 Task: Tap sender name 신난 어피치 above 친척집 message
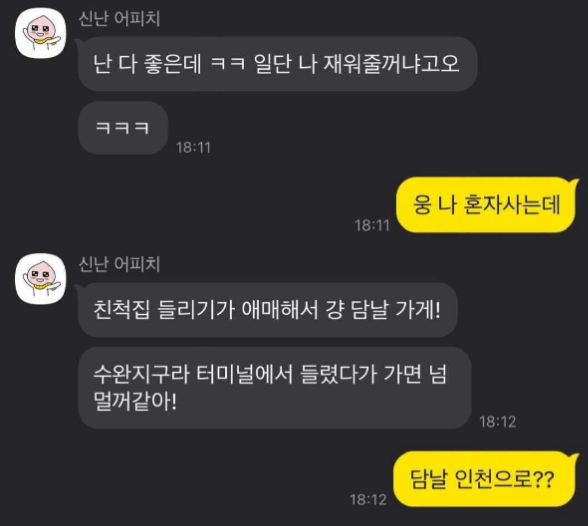pos(119,264)
